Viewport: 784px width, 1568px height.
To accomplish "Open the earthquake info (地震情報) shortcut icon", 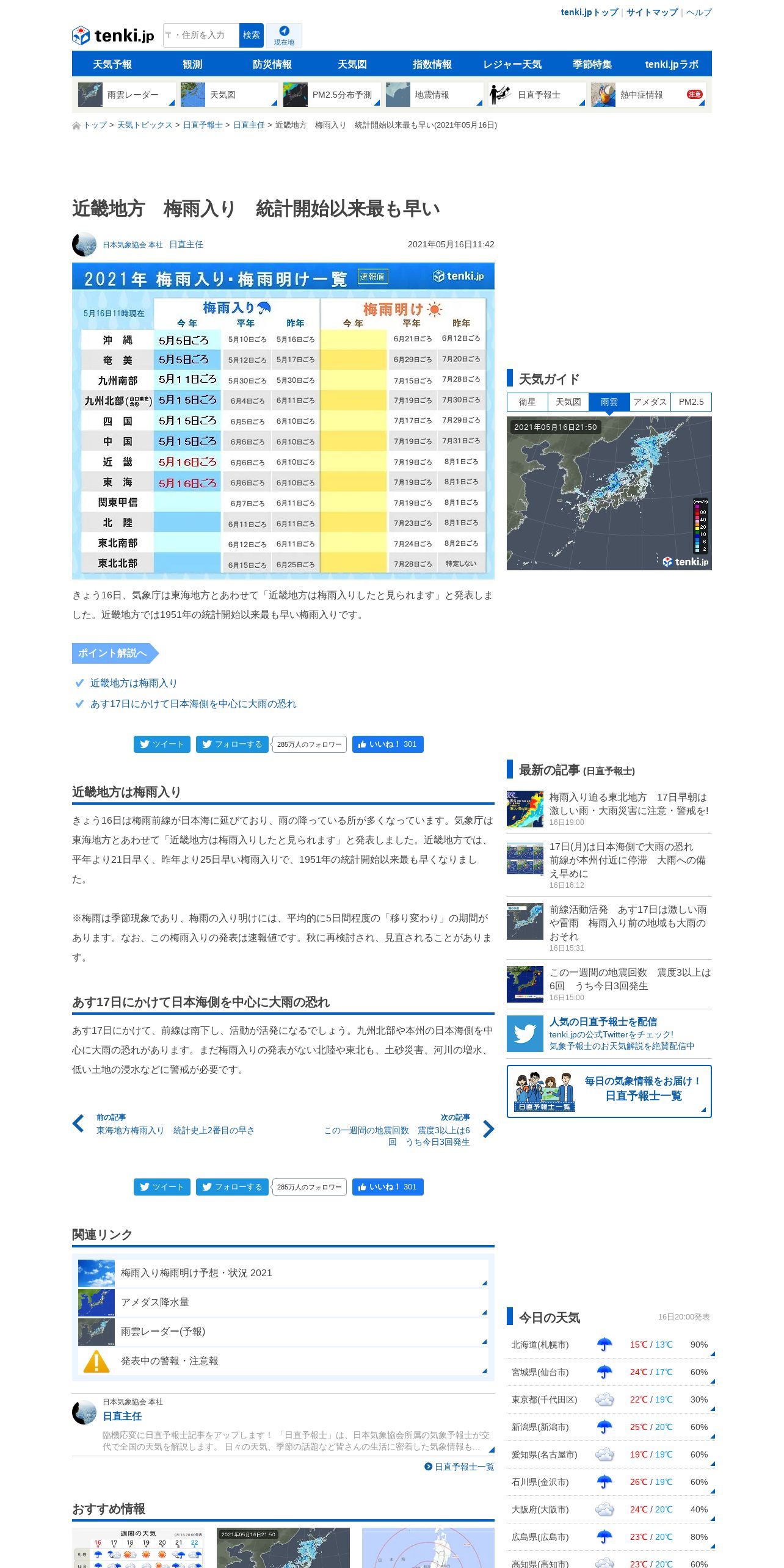I will pos(398,95).
